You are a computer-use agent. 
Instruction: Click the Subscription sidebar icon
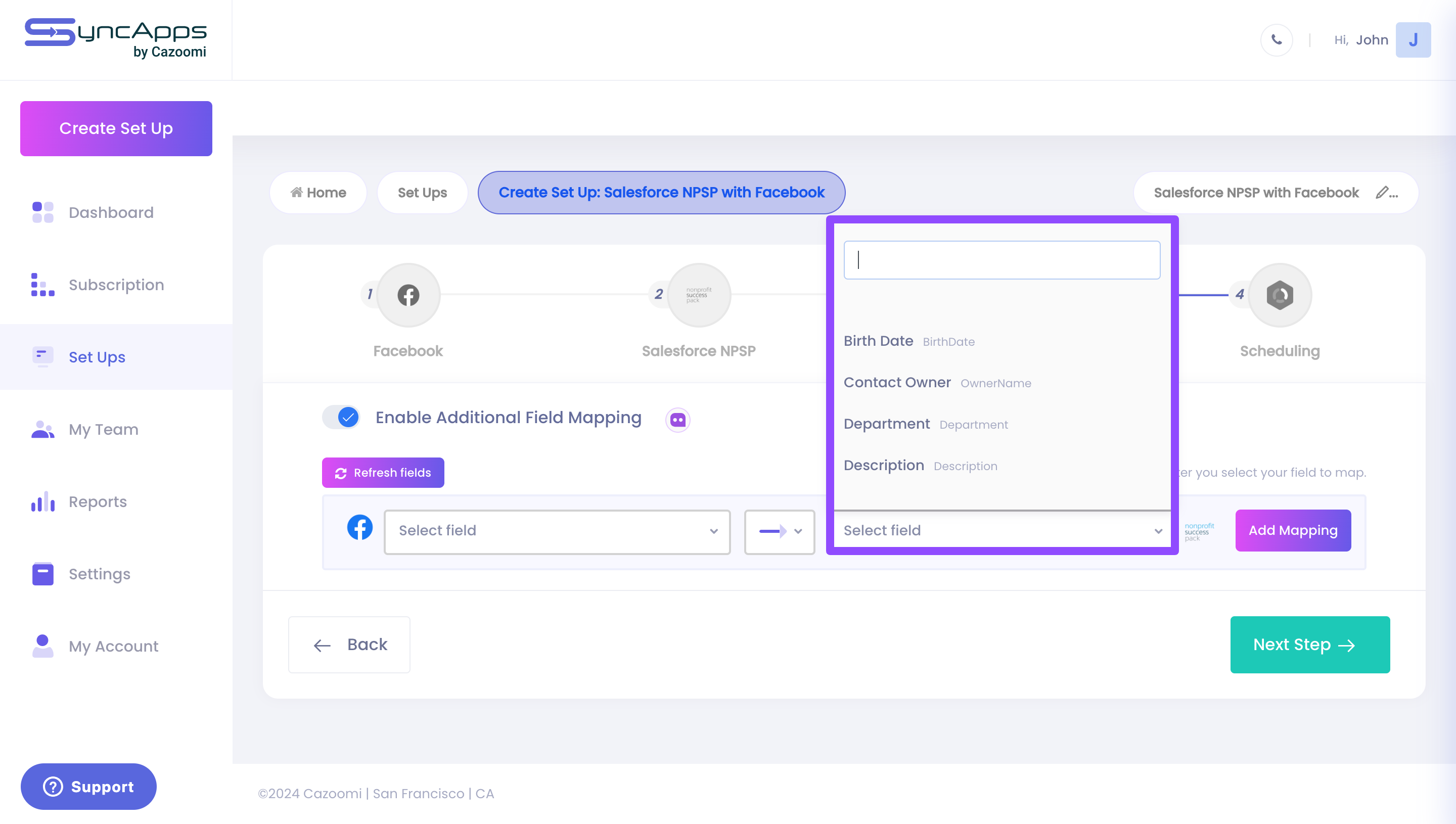(42, 285)
